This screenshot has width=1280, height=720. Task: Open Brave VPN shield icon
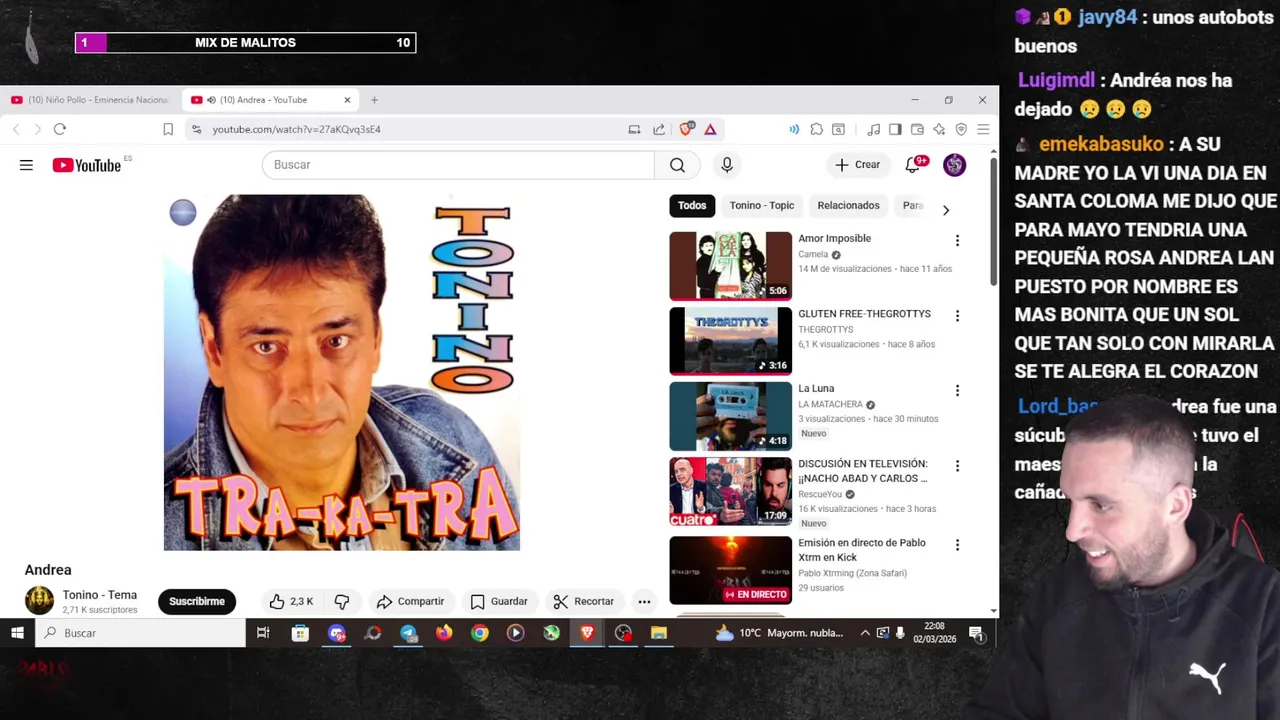961,129
